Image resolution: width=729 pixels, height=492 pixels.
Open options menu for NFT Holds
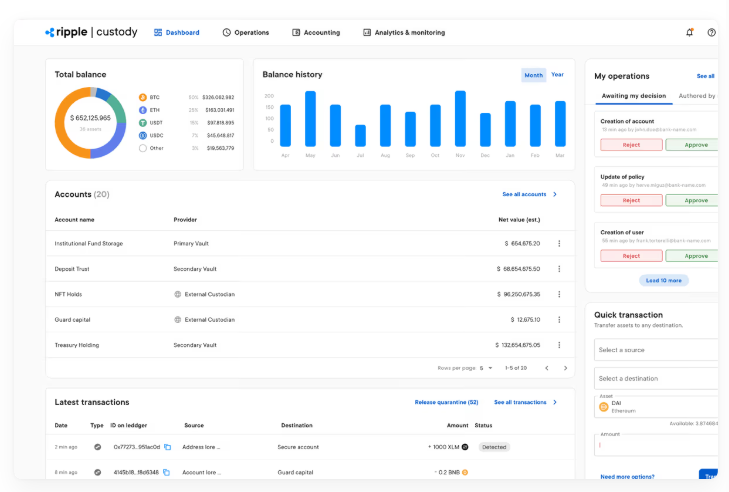[x=559, y=294]
